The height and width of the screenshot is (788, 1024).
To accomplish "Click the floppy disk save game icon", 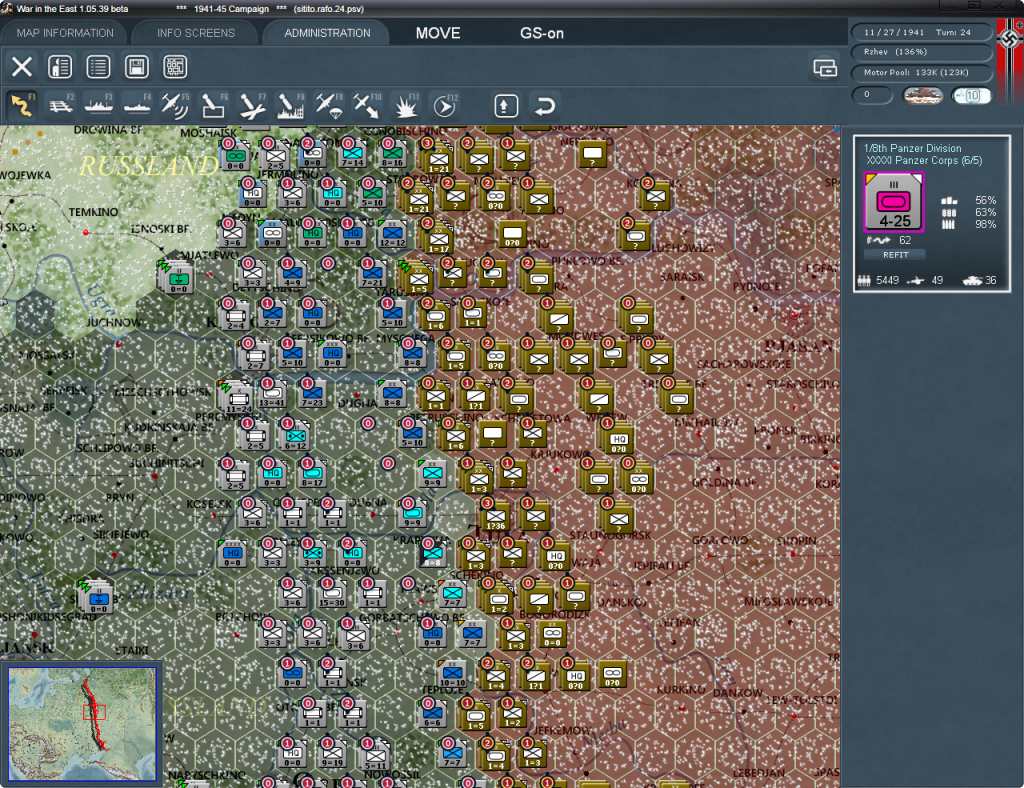I will pyautogui.click(x=136, y=67).
